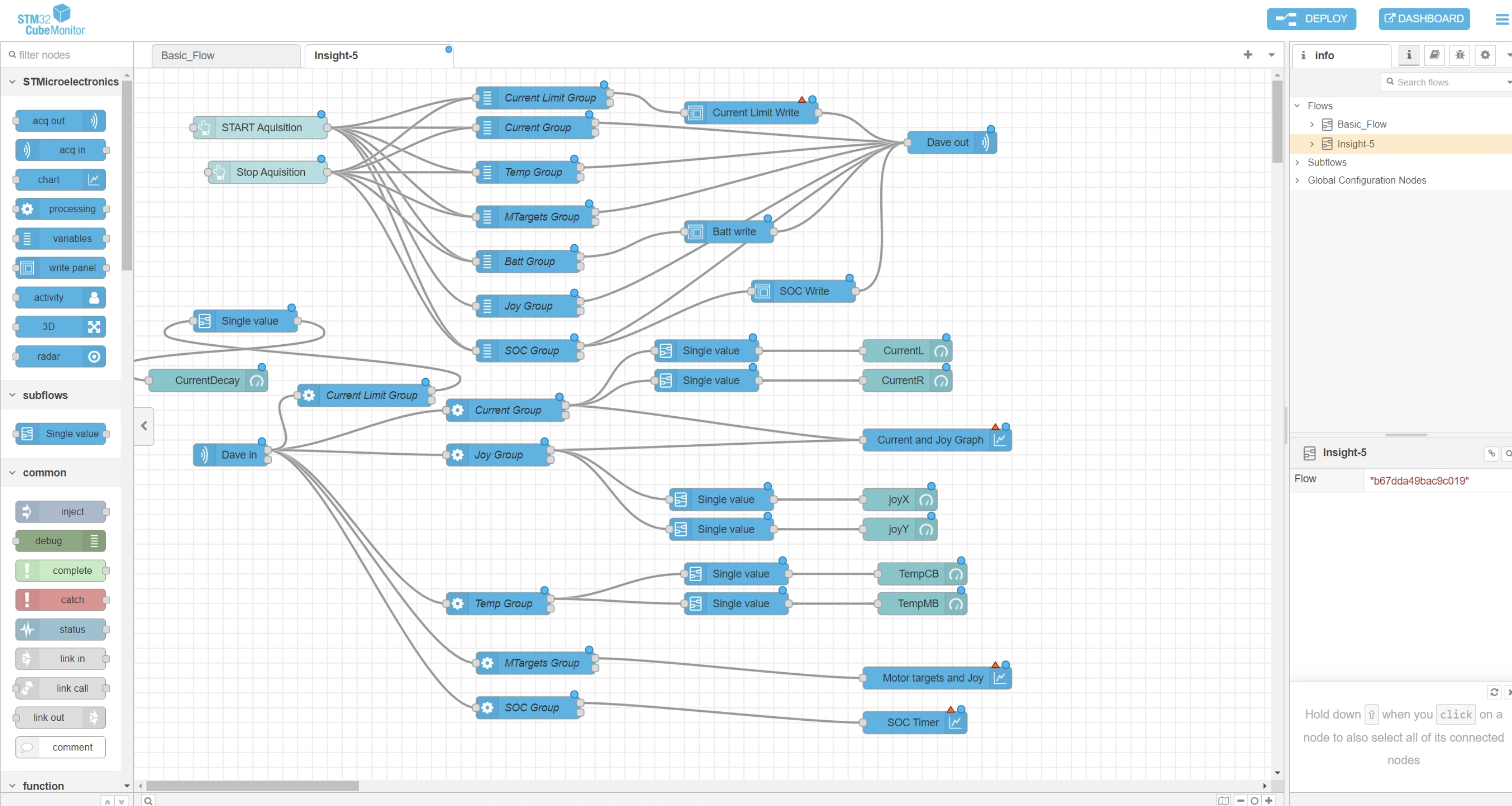Select the write panel palette node
The image size is (1512, 806).
pyautogui.click(x=60, y=268)
